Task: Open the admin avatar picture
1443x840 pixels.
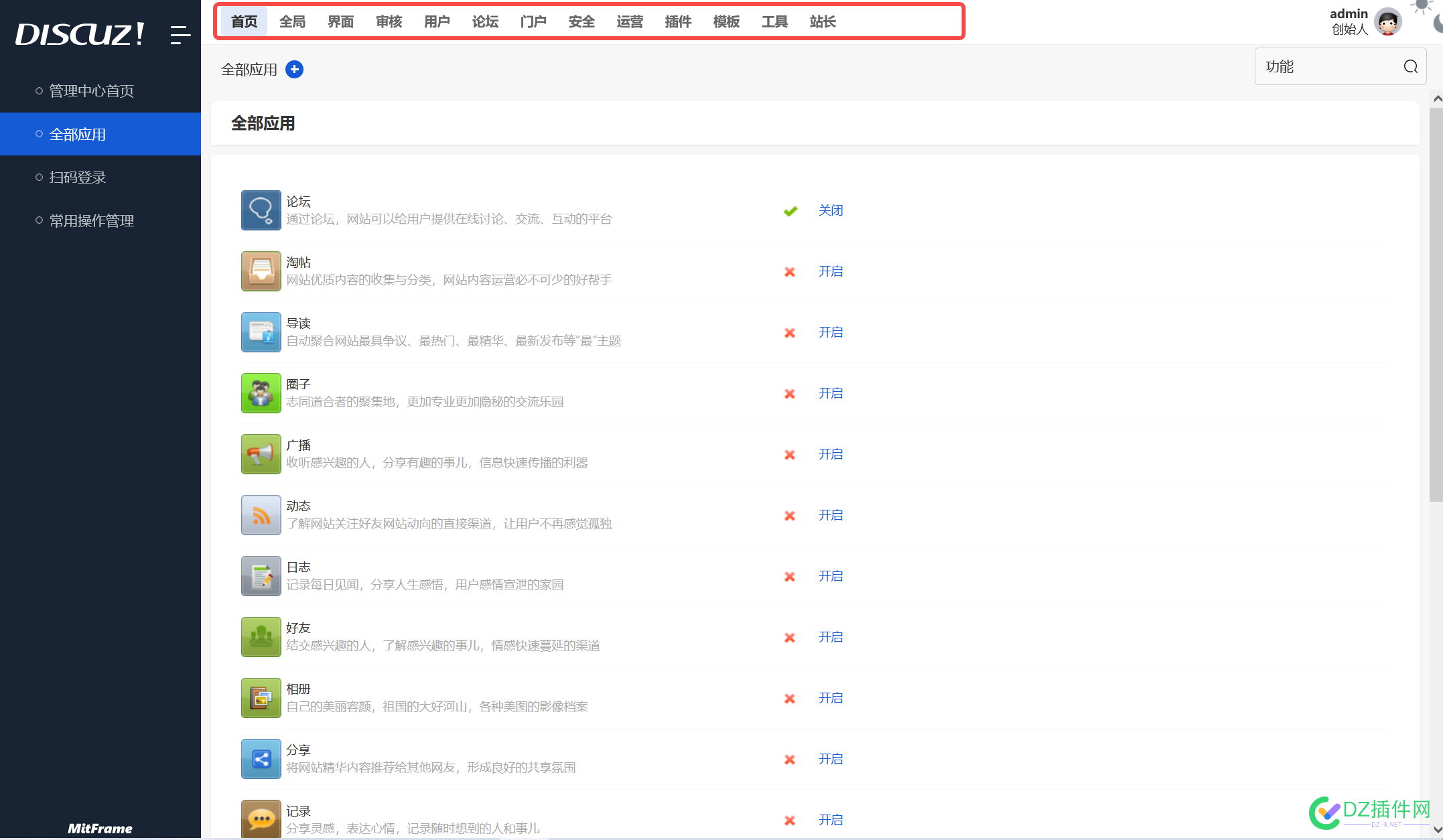Action: [x=1387, y=21]
